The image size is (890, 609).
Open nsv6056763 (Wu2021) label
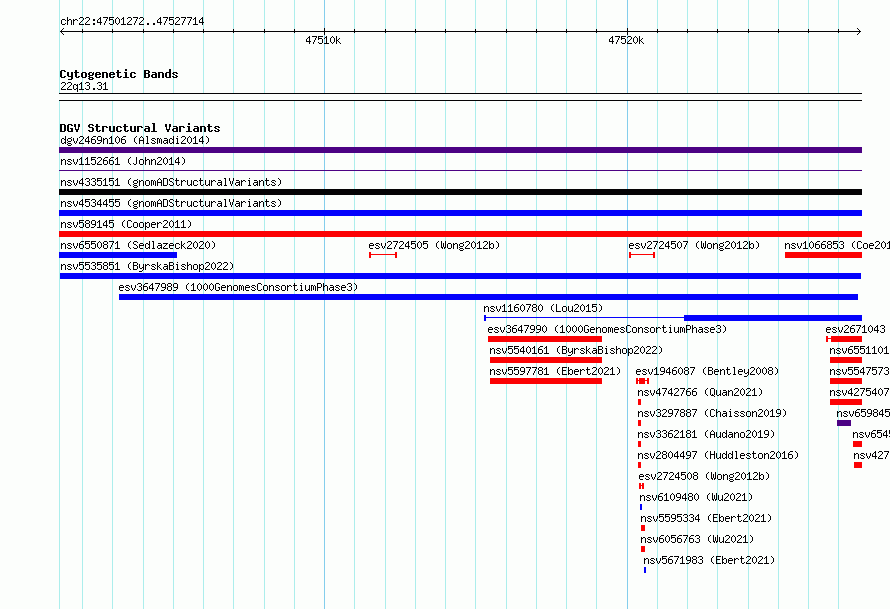coord(698,539)
